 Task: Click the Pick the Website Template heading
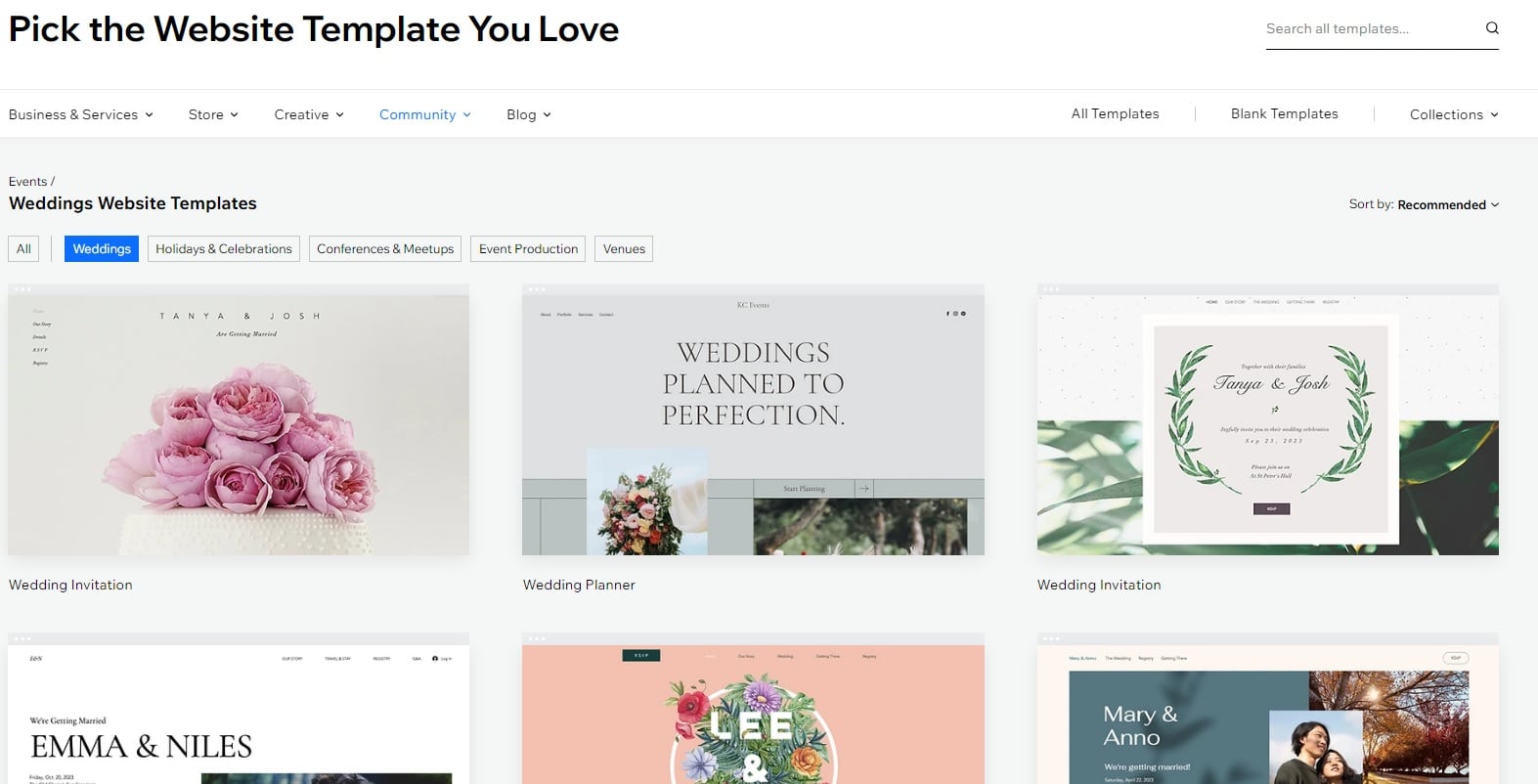click(x=314, y=29)
